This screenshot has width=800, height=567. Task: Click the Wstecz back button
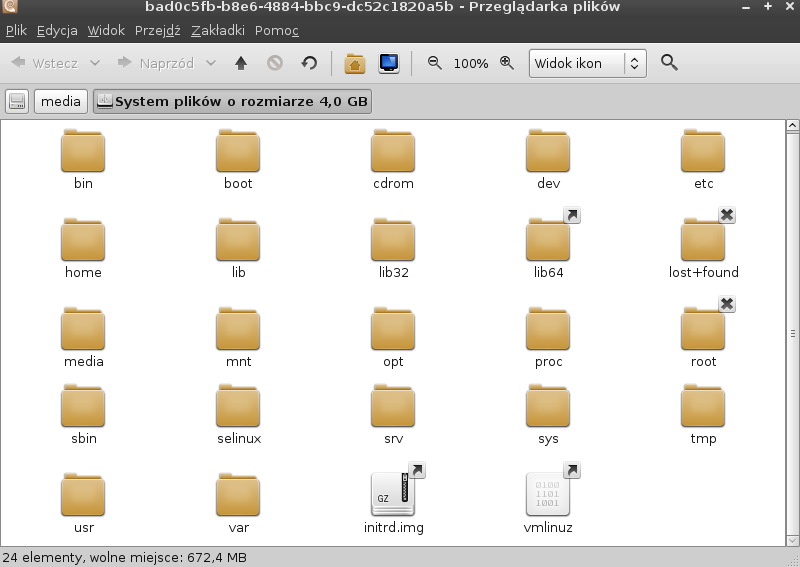click(45, 63)
